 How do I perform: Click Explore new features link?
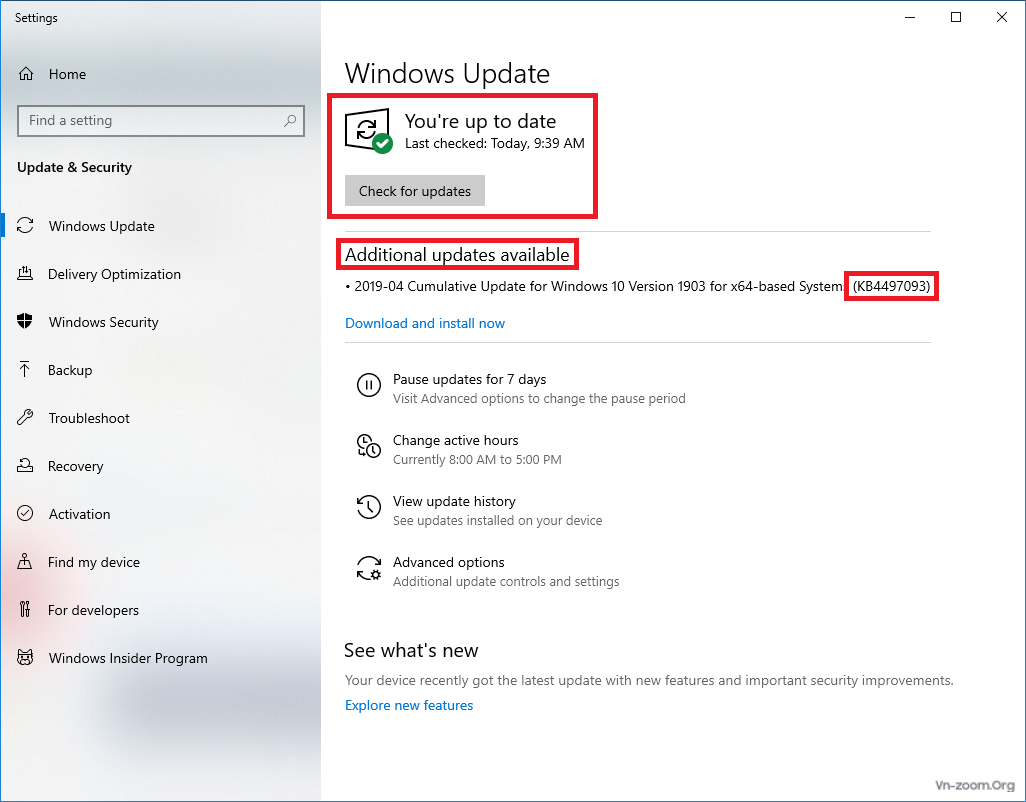[409, 705]
